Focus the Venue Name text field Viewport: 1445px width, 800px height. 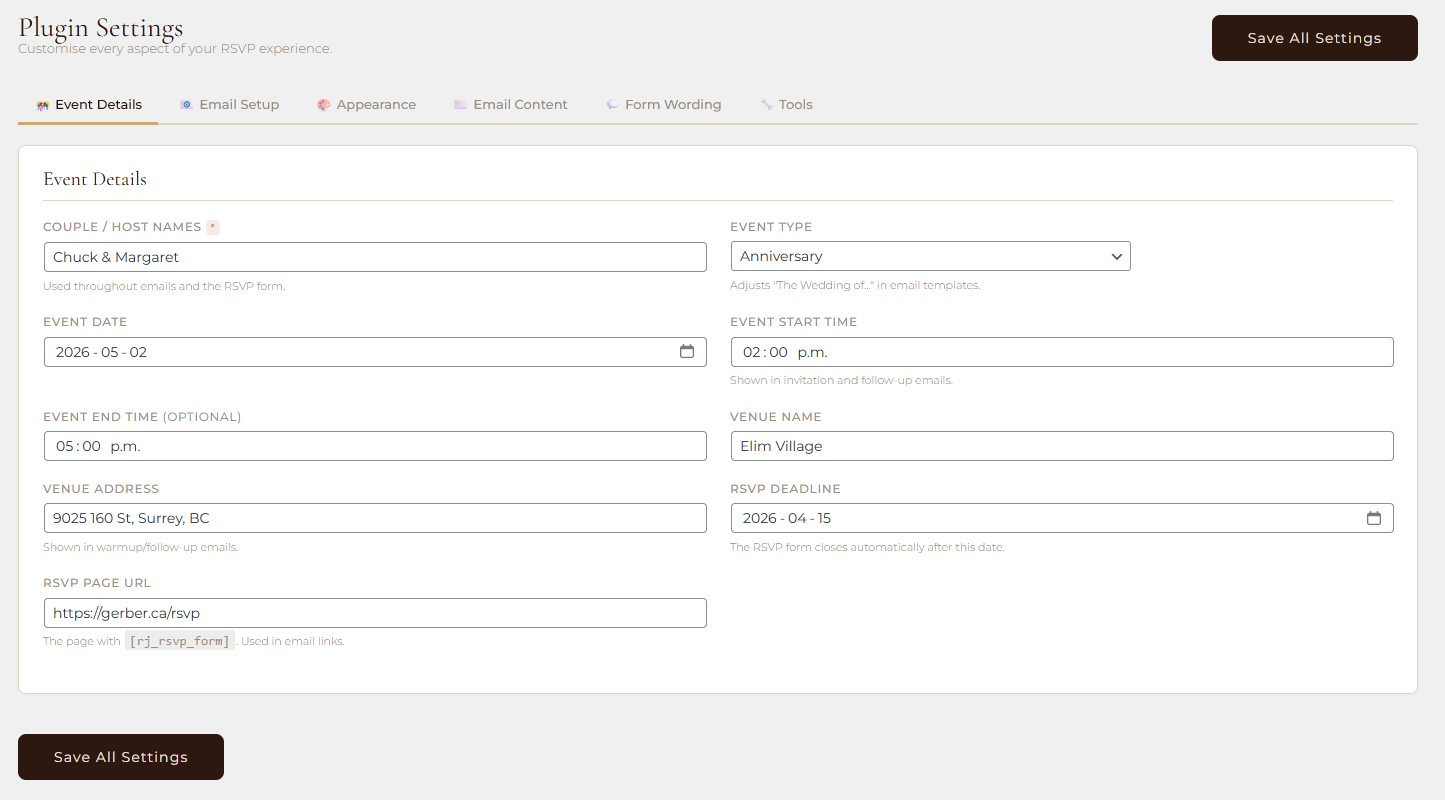coord(1061,446)
